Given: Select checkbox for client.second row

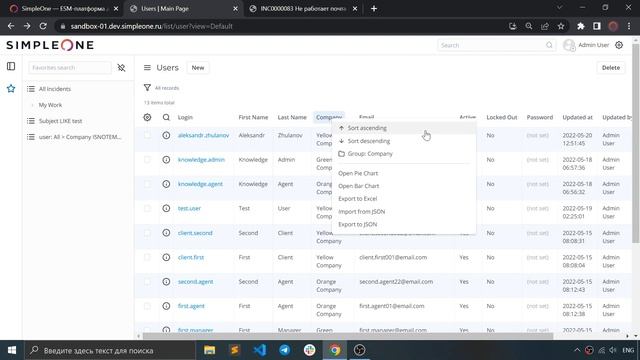Looking at the screenshot, I should click(x=147, y=233).
